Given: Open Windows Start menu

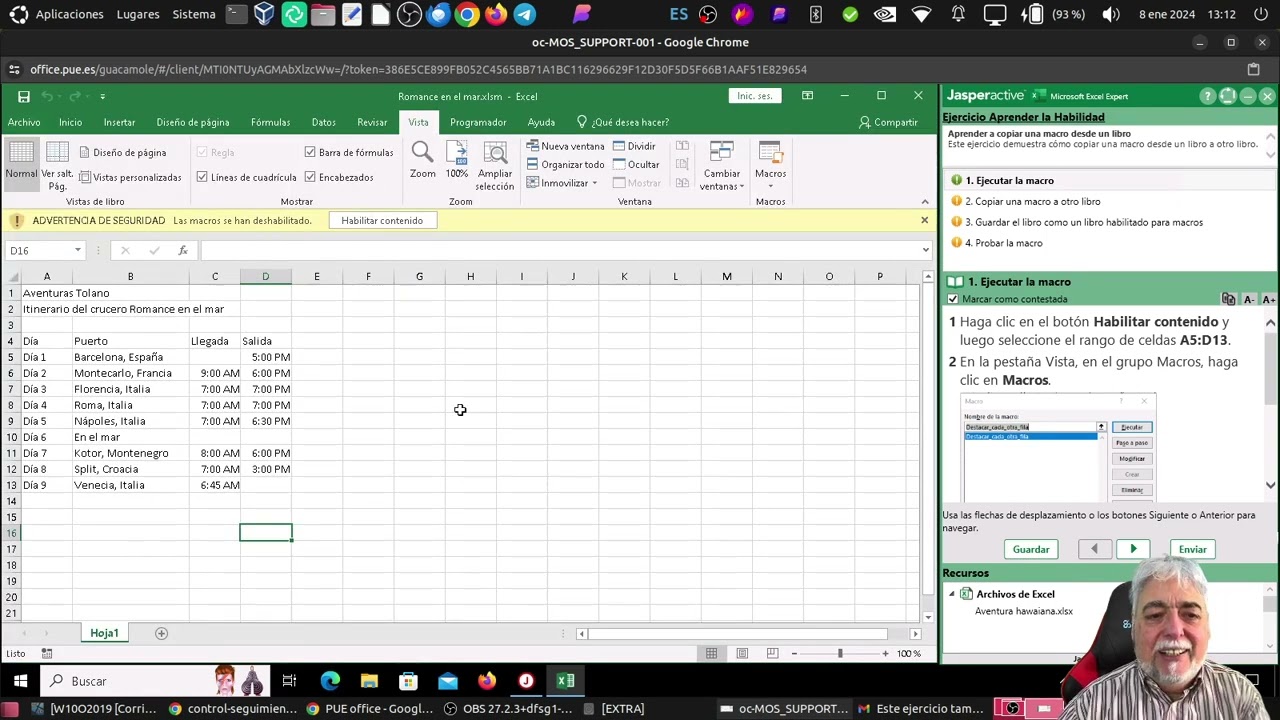Looking at the screenshot, I should point(20,681).
